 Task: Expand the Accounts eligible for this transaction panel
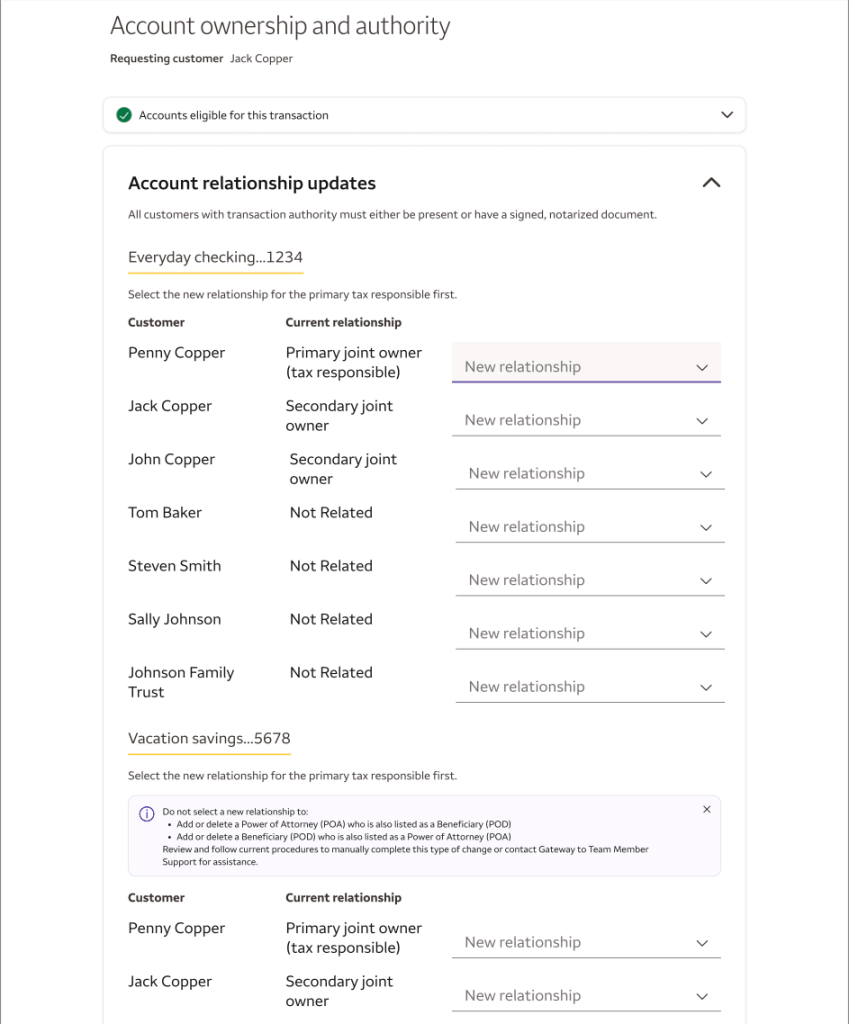(x=727, y=115)
